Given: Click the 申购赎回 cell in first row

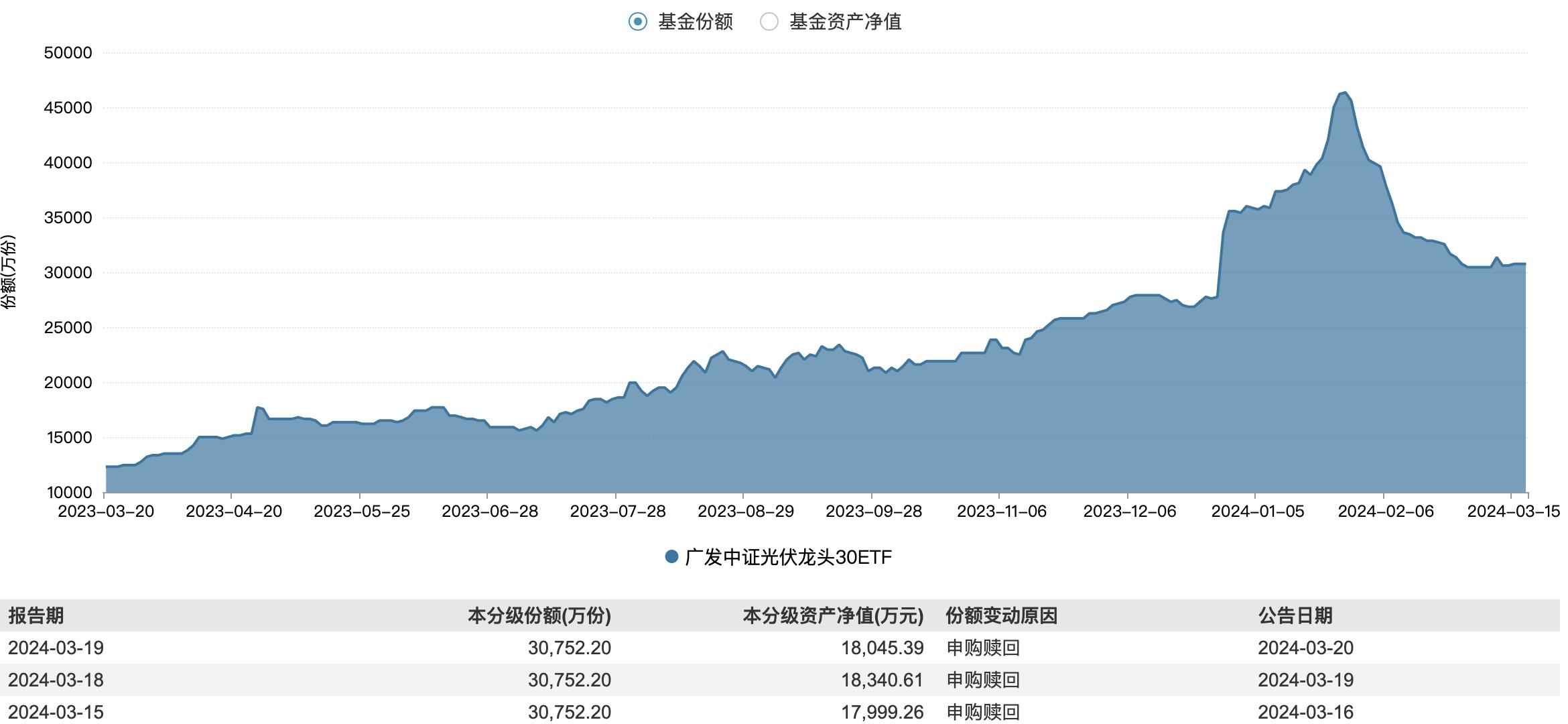Looking at the screenshot, I should tap(983, 648).
